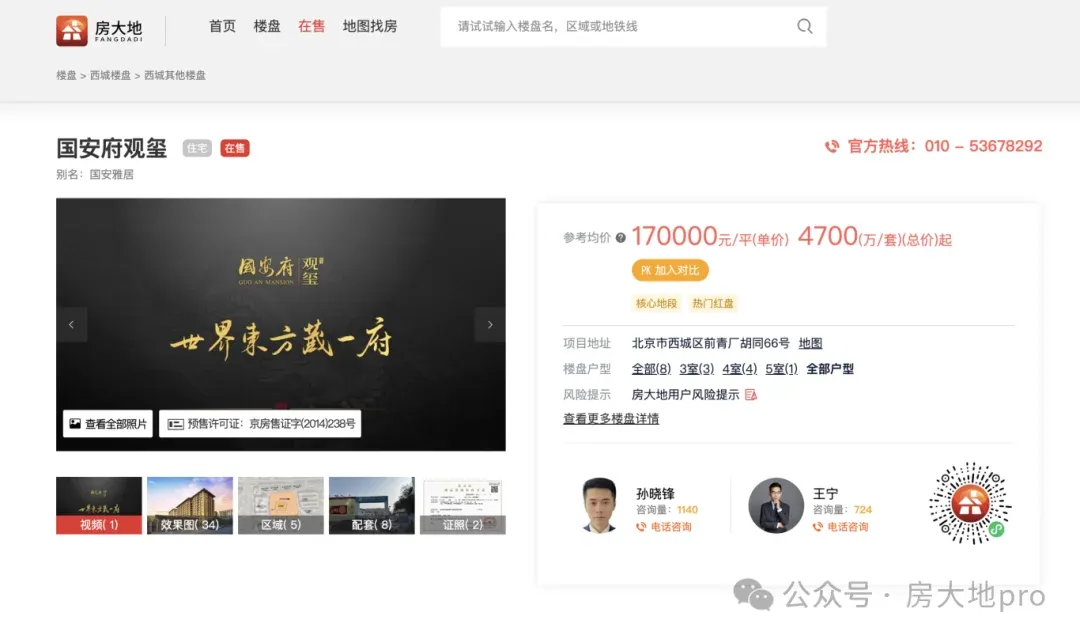Click the hotline number 010 – 53678292
The width and height of the screenshot is (1080, 639).
point(984,146)
